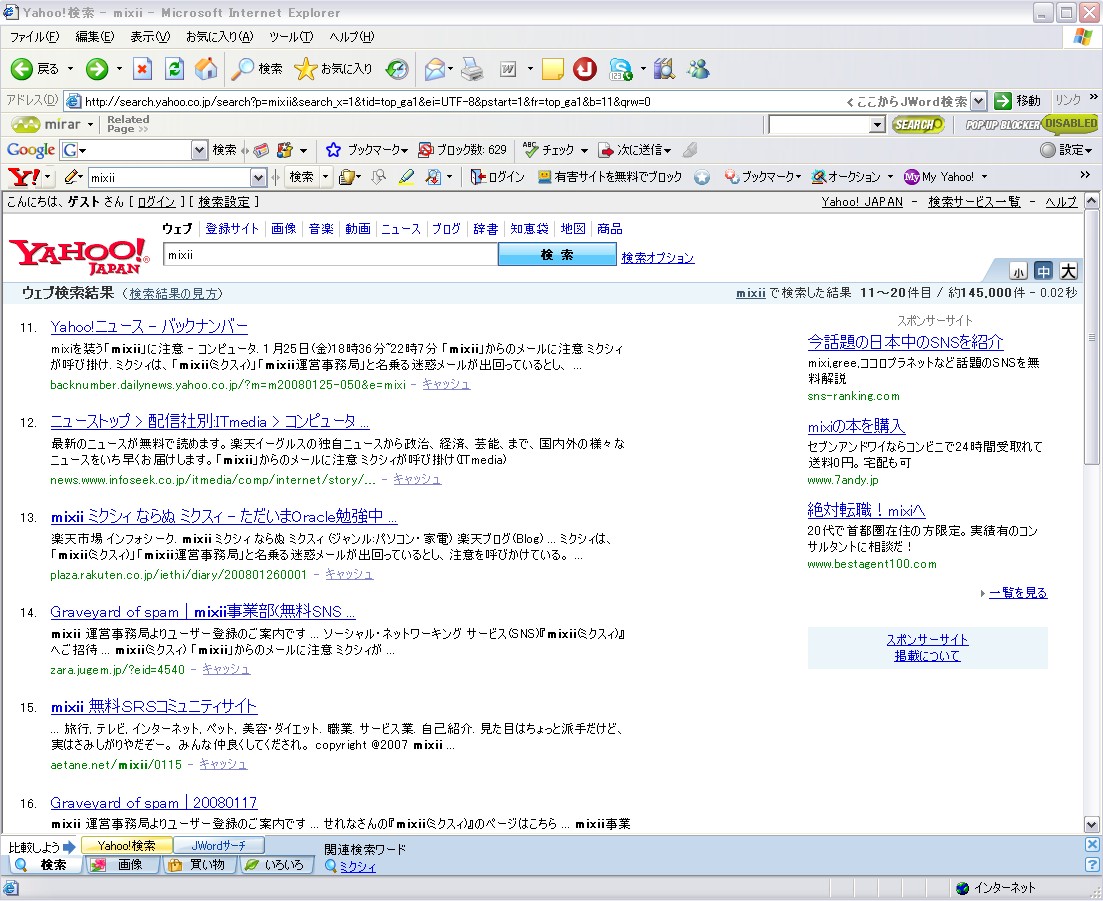Open the 表示(V) menu
The image size is (1103, 901).
click(x=150, y=37)
